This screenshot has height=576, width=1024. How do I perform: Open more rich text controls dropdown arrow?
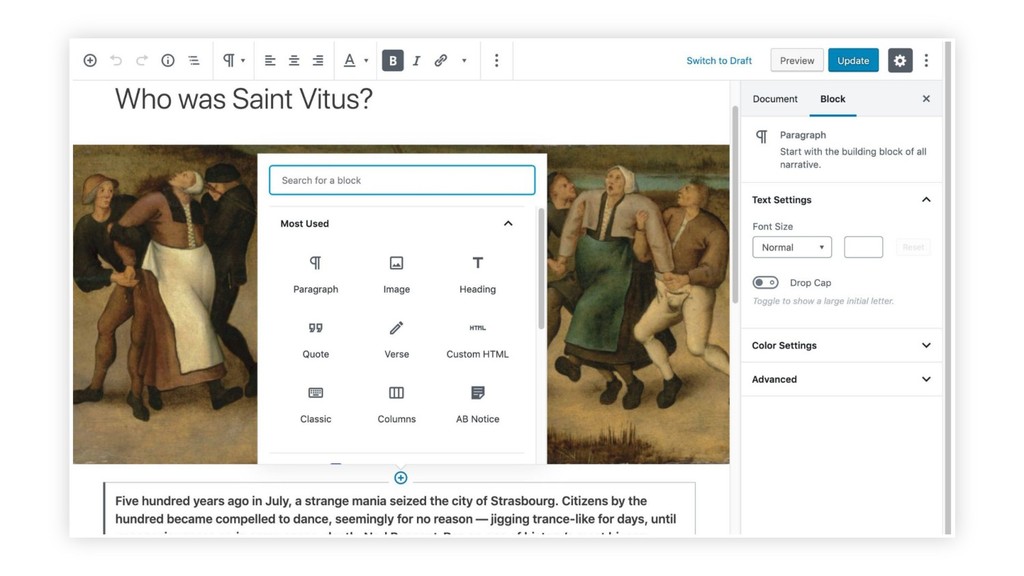click(464, 60)
